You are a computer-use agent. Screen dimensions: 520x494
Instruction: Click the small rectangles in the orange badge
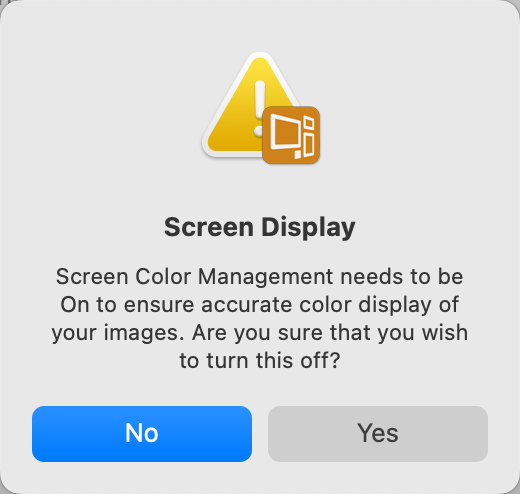(305, 138)
